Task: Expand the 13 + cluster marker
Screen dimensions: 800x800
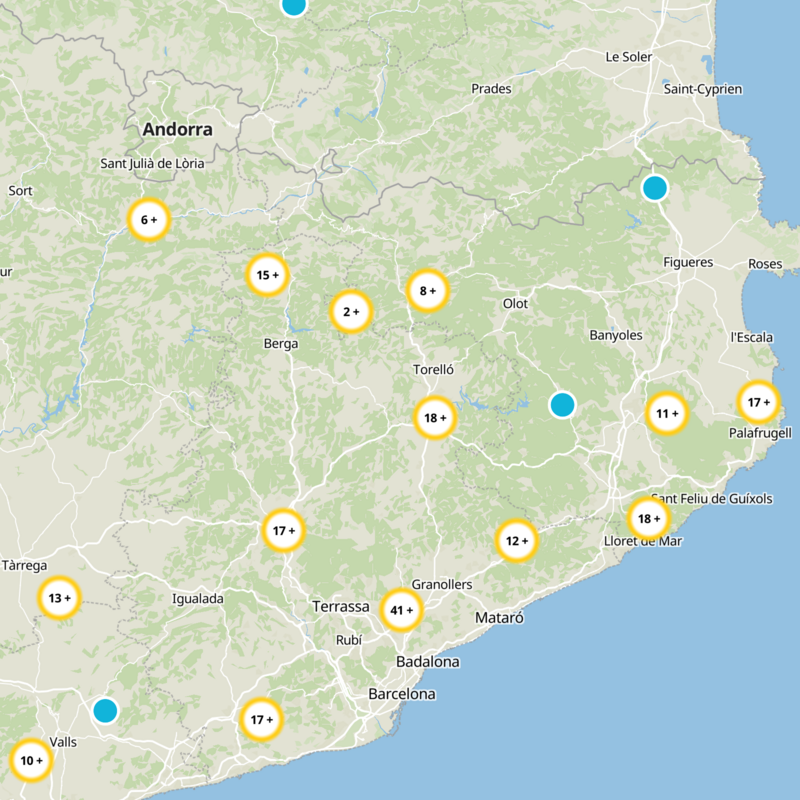Action: click(59, 597)
